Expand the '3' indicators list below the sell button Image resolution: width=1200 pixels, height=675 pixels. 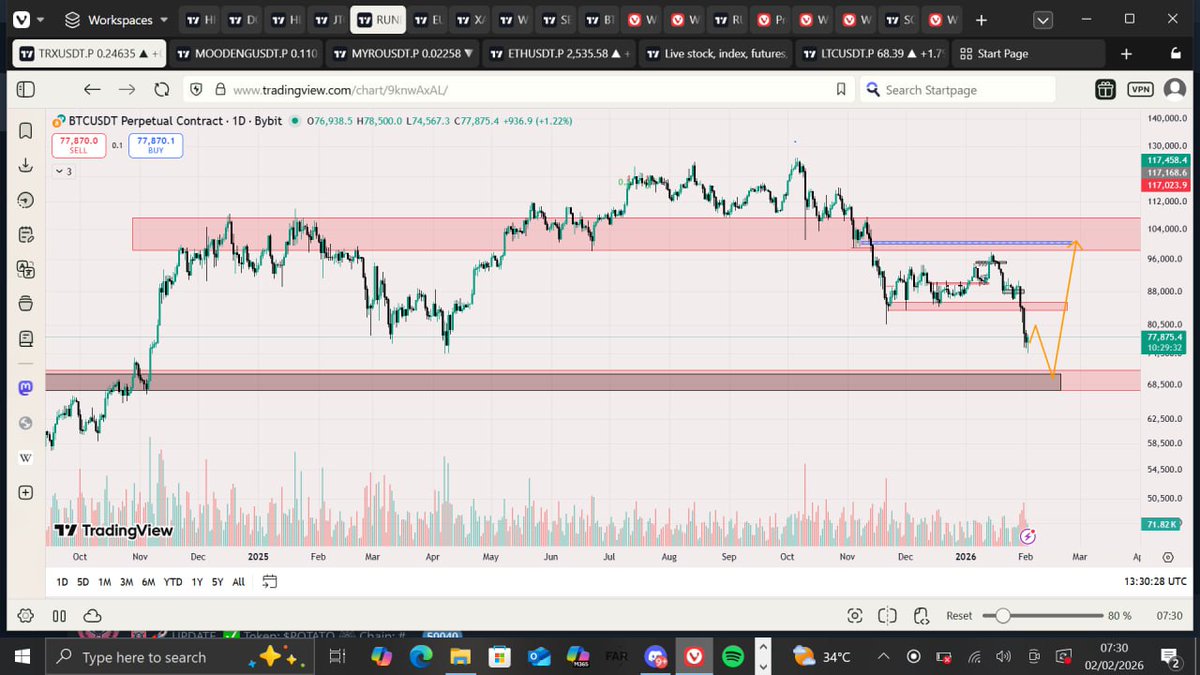click(63, 171)
